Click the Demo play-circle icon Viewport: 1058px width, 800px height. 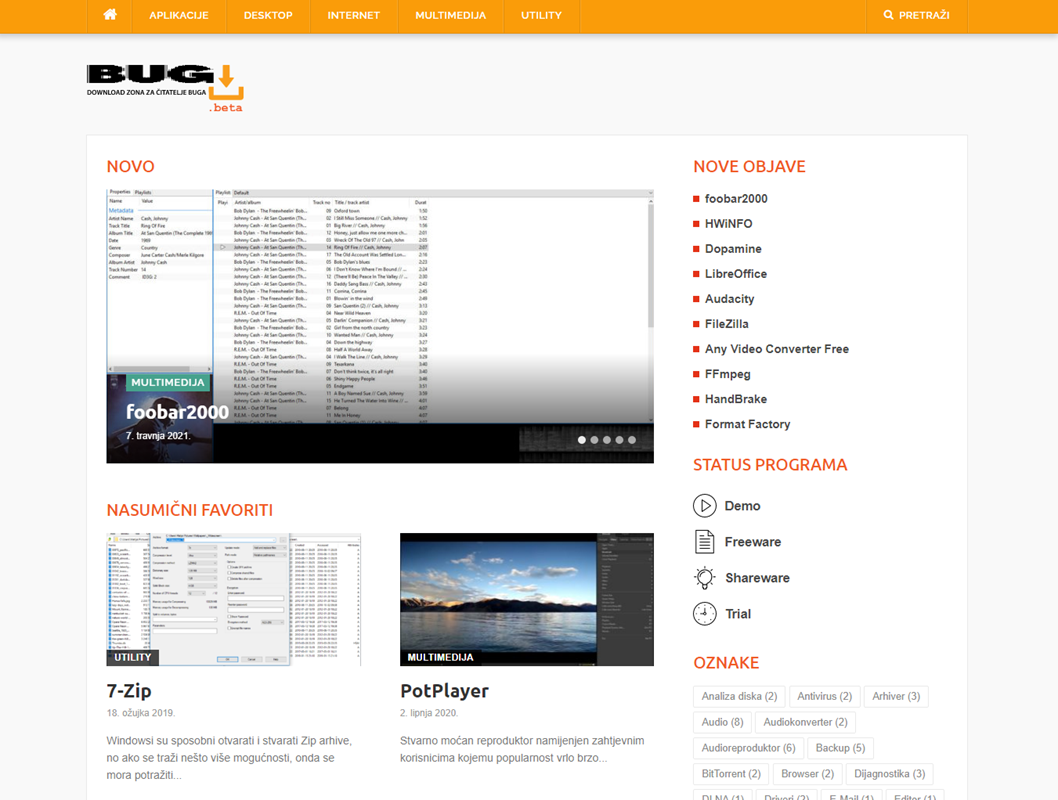click(704, 505)
